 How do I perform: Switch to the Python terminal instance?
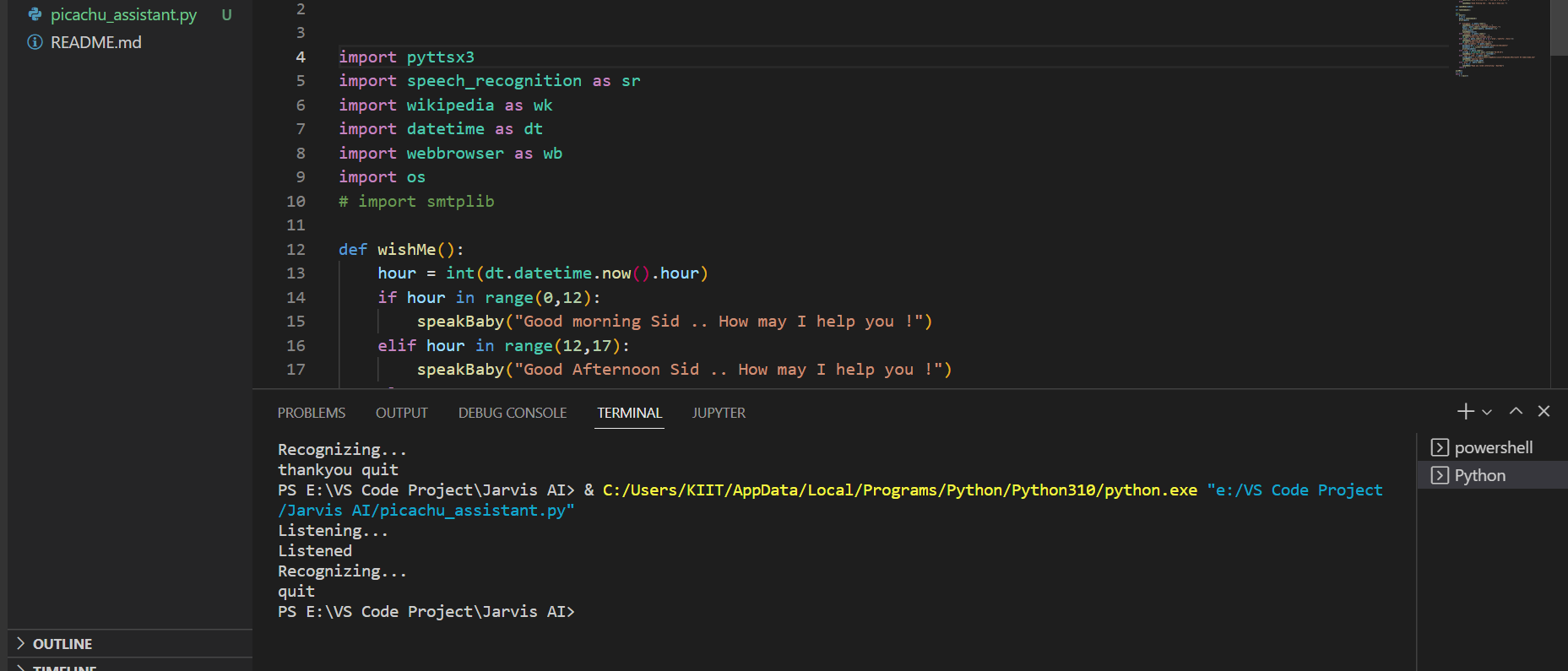pos(1479,475)
